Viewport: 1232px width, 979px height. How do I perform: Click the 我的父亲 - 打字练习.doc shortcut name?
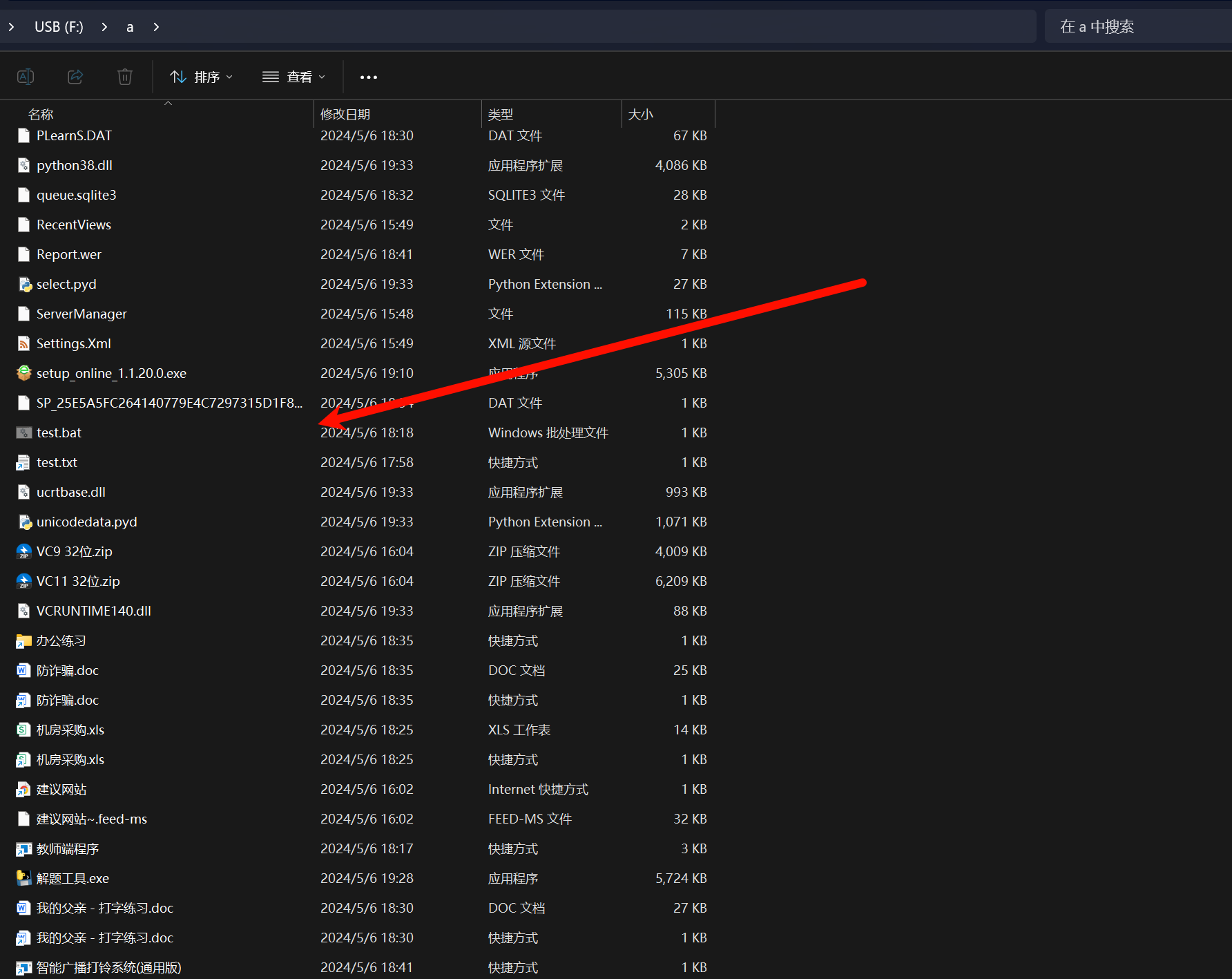(x=105, y=938)
